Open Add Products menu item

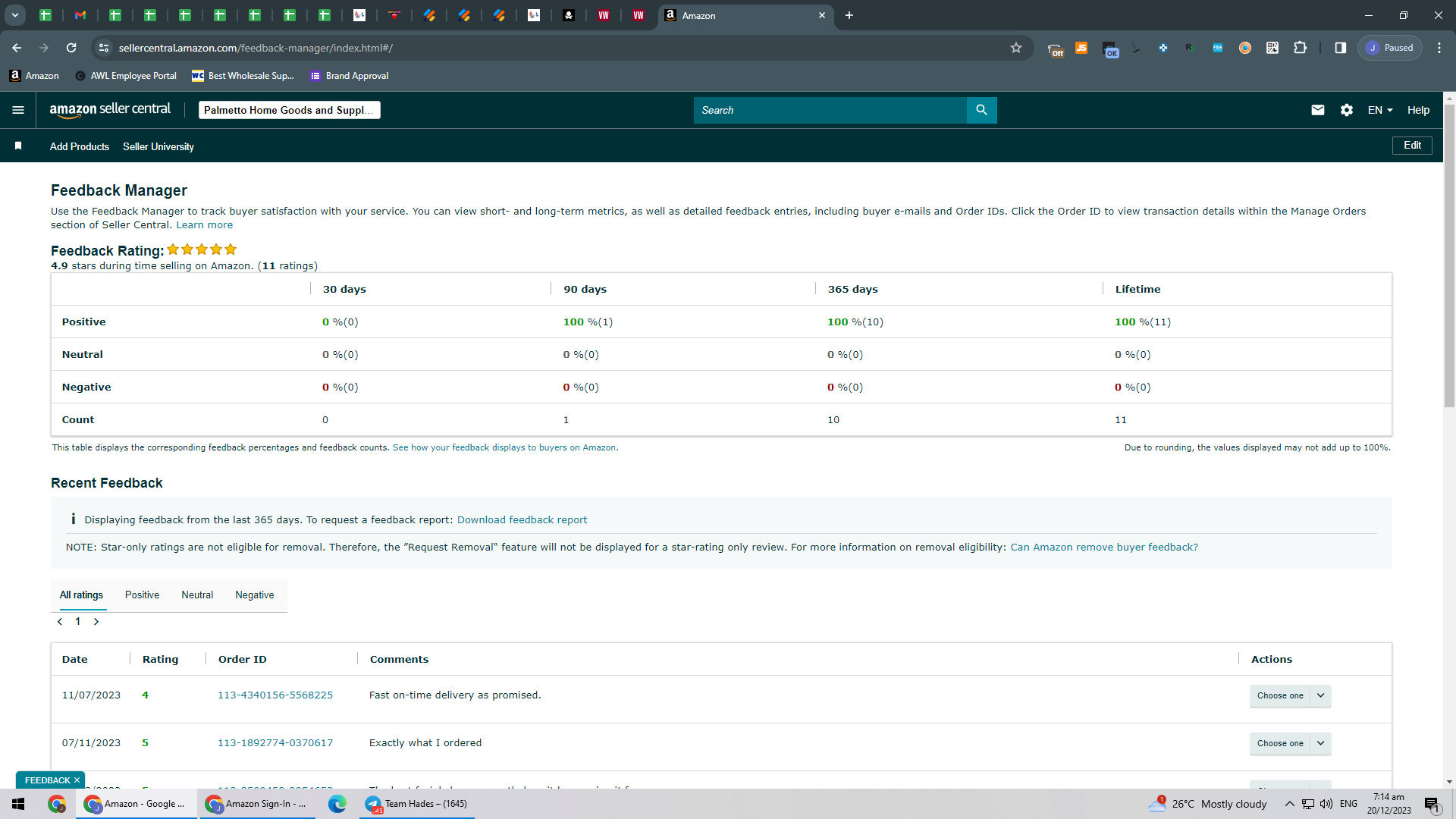pos(80,146)
